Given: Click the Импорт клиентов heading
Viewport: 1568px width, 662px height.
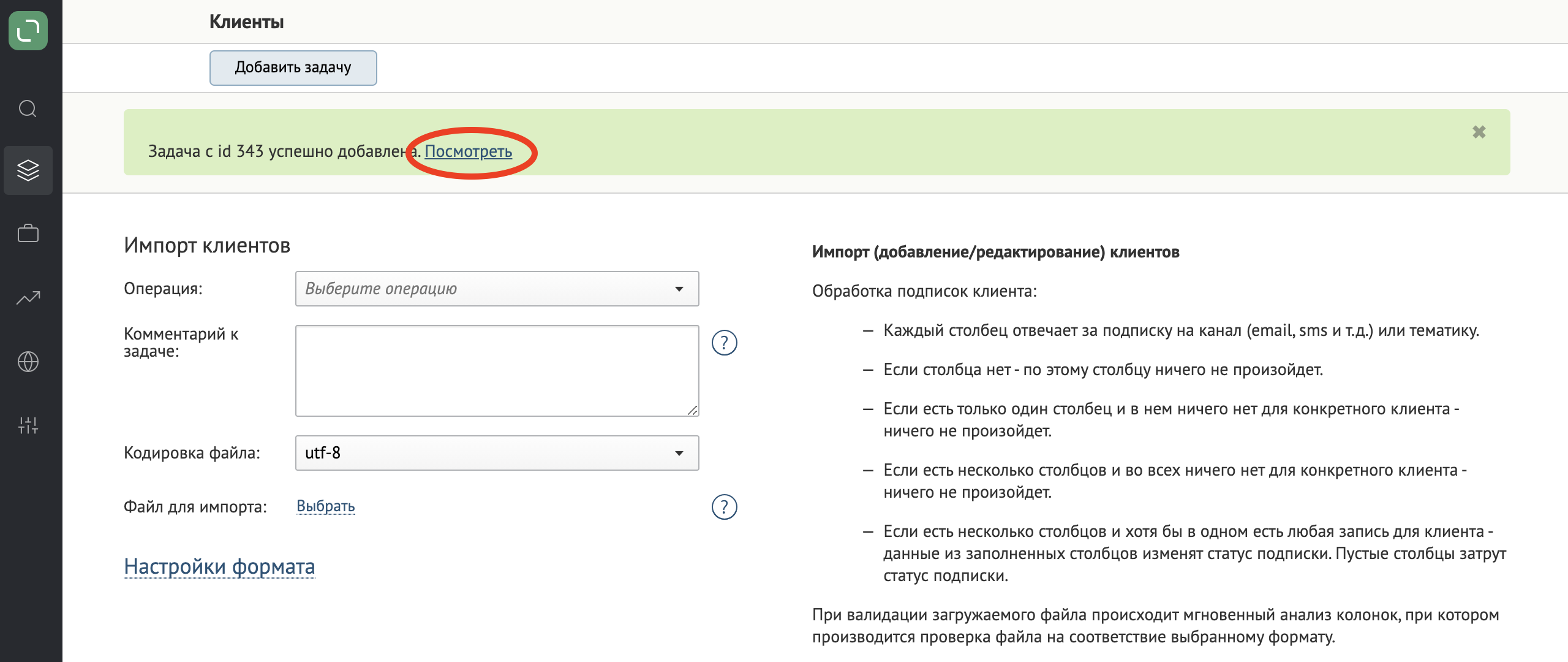Looking at the screenshot, I should 207,245.
